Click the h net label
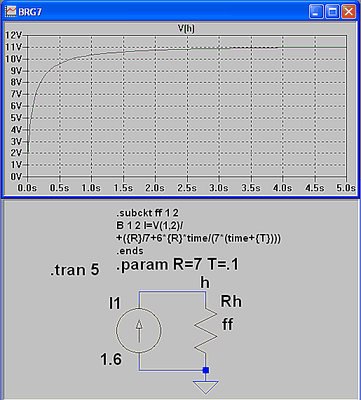 205,283
